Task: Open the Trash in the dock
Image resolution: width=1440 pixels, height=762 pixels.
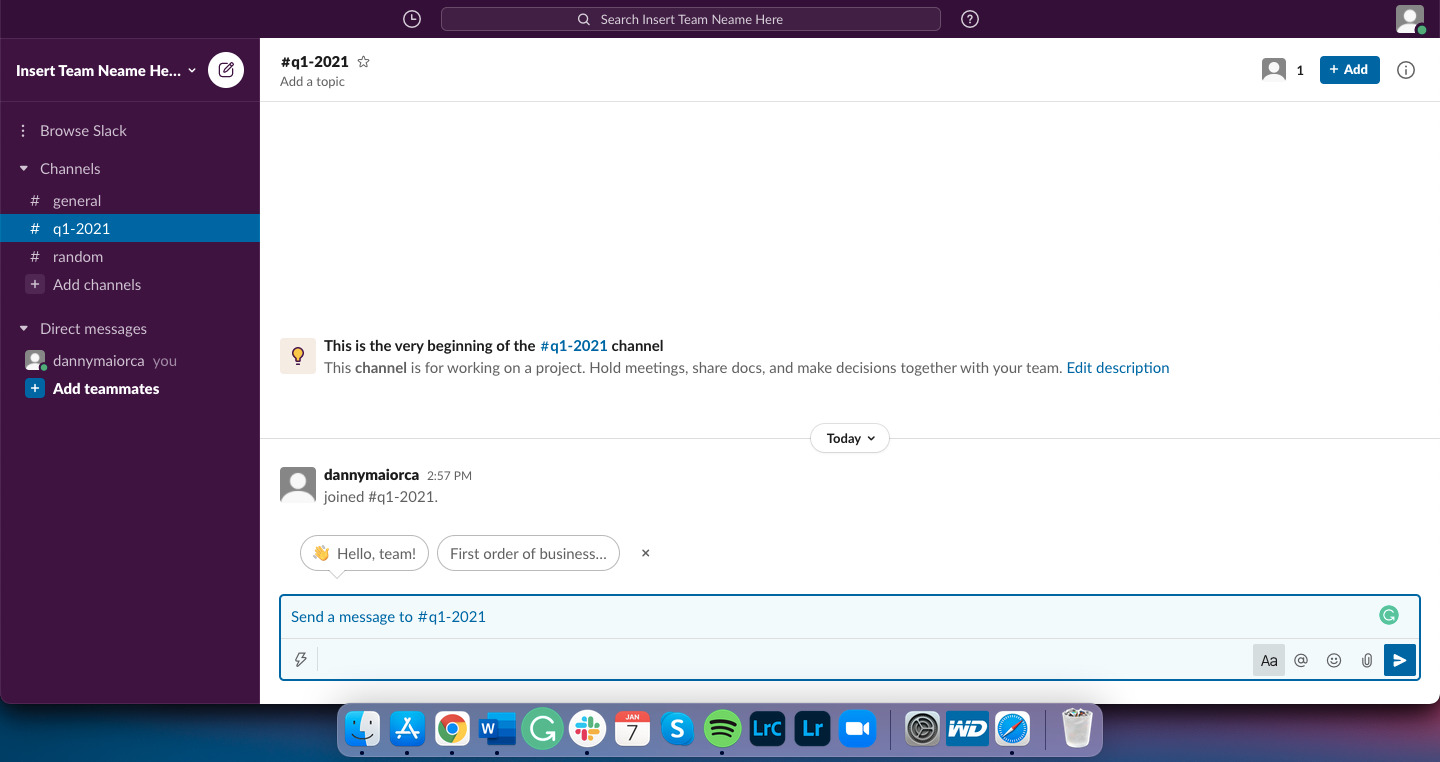Action: pyautogui.click(x=1077, y=728)
